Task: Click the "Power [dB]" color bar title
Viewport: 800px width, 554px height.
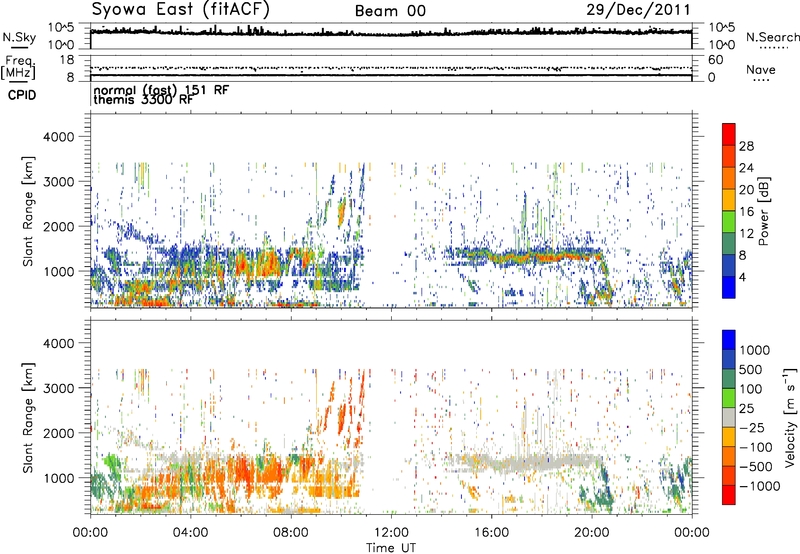Action: 763,211
